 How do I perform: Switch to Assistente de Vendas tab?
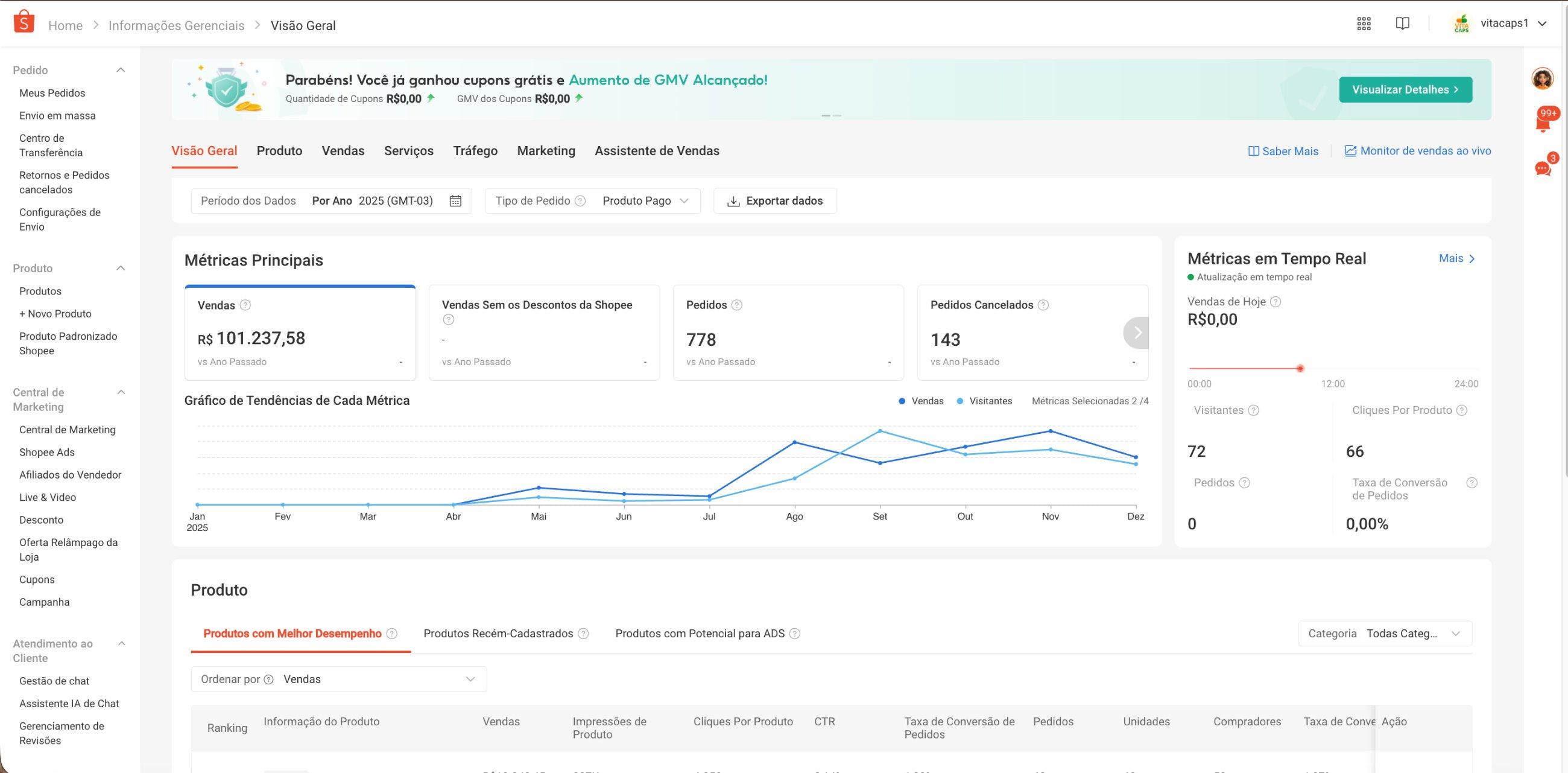[657, 151]
